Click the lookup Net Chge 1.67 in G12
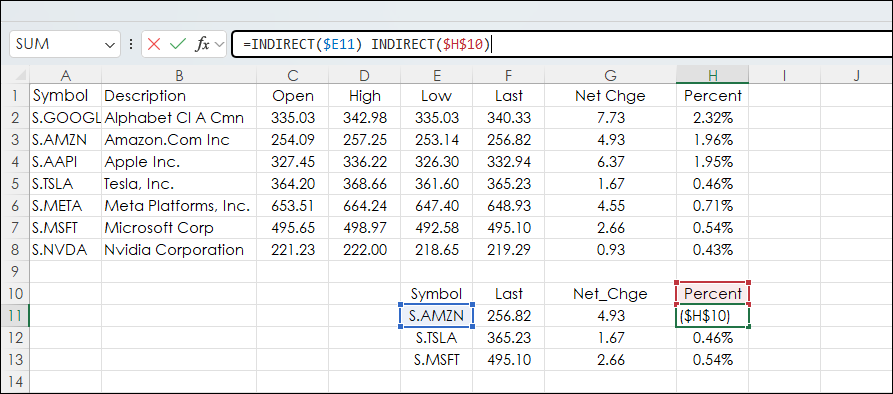The image size is (893, 394). coord(610,338)
